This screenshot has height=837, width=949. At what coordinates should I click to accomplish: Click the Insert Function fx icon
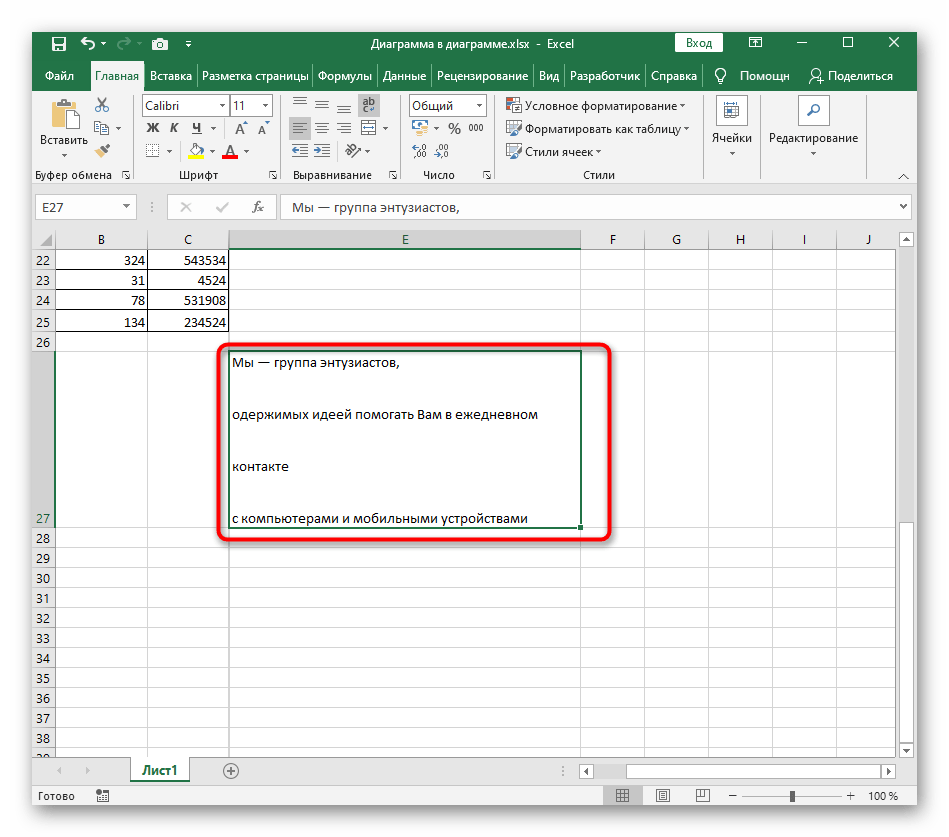point(257,207)
